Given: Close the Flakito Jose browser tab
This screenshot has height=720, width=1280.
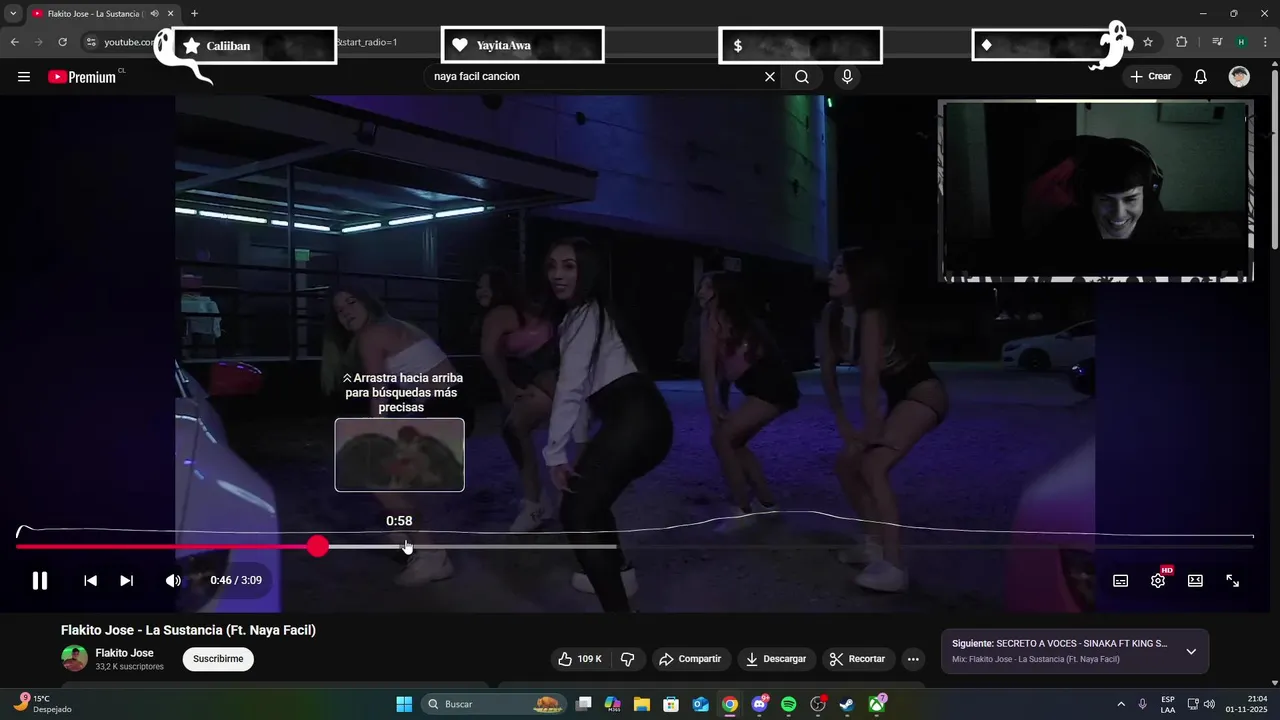Looking at the screenshot, I should pos(171,14).
